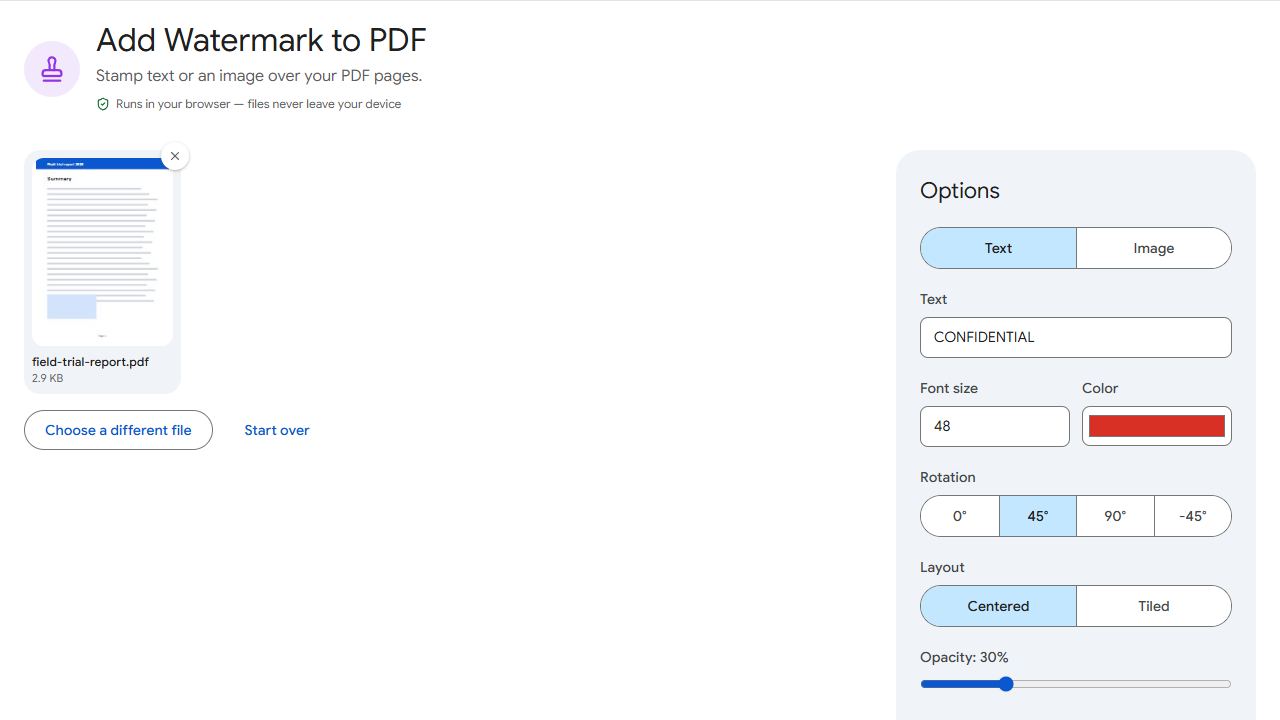Focus the CONFIDENTIAL watermark text field
Viewport: 1280px width, 720px height.
[1076, 337]
